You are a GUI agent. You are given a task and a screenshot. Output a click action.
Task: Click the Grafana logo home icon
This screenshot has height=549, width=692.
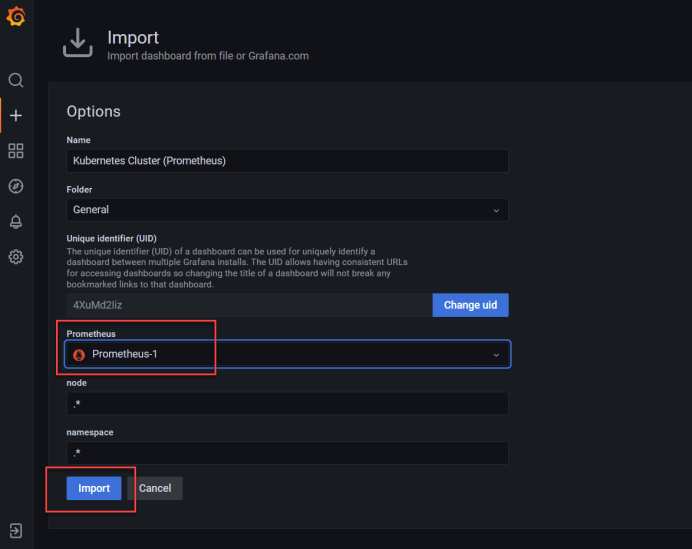[x=16, y=17]
